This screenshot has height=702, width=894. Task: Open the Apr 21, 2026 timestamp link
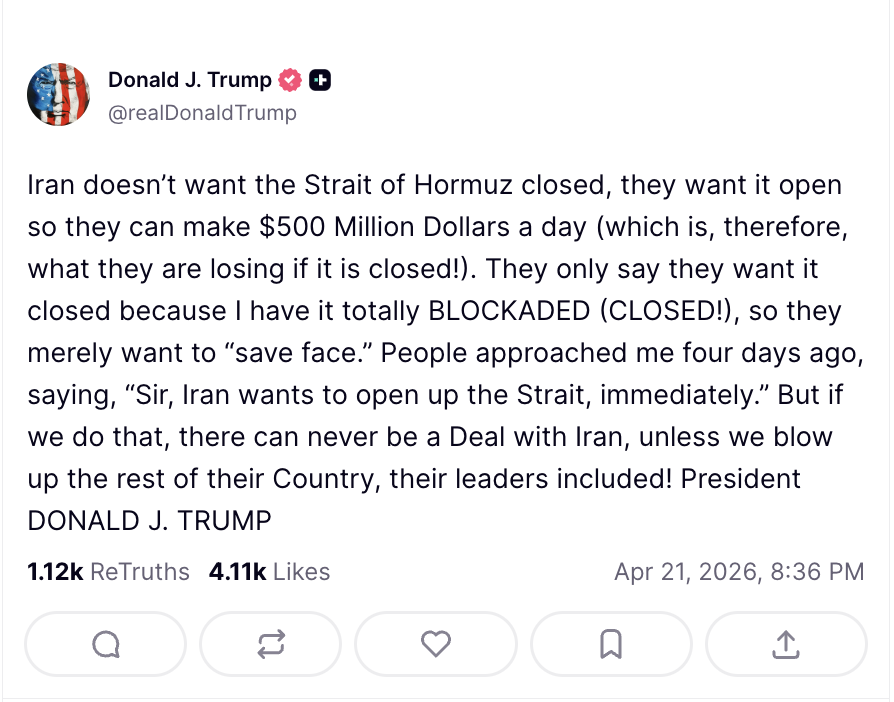(x=738, y=572)
